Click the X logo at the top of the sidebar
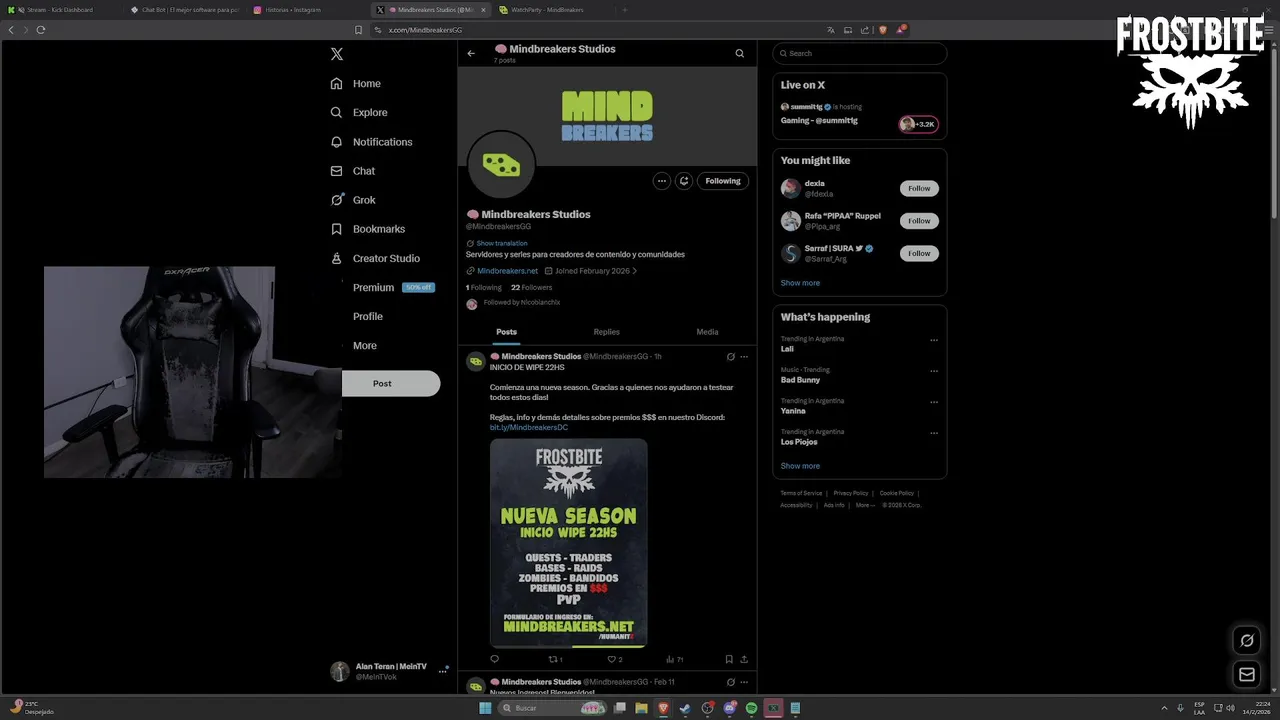The height and width of the screenshot is (720, 1280). (337, 54)
